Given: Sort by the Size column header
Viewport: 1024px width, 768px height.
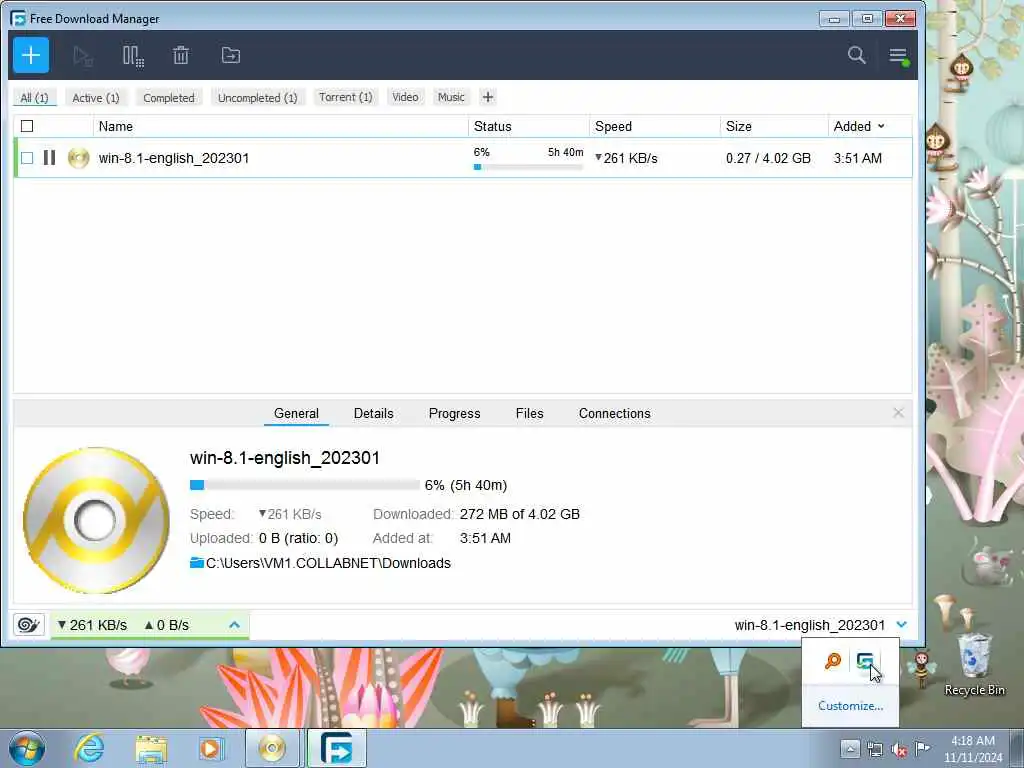Looking at the screenshot, I should tap(774, 126).
